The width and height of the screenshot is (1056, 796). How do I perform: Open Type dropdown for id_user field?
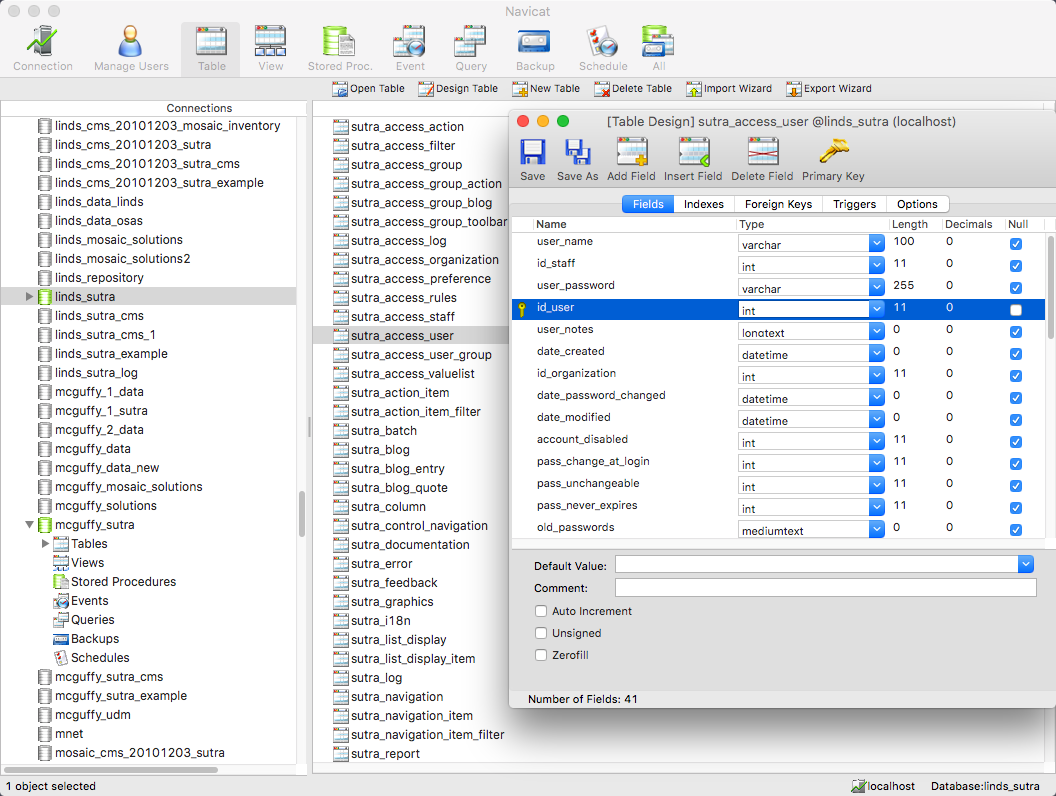click(876, 310)
